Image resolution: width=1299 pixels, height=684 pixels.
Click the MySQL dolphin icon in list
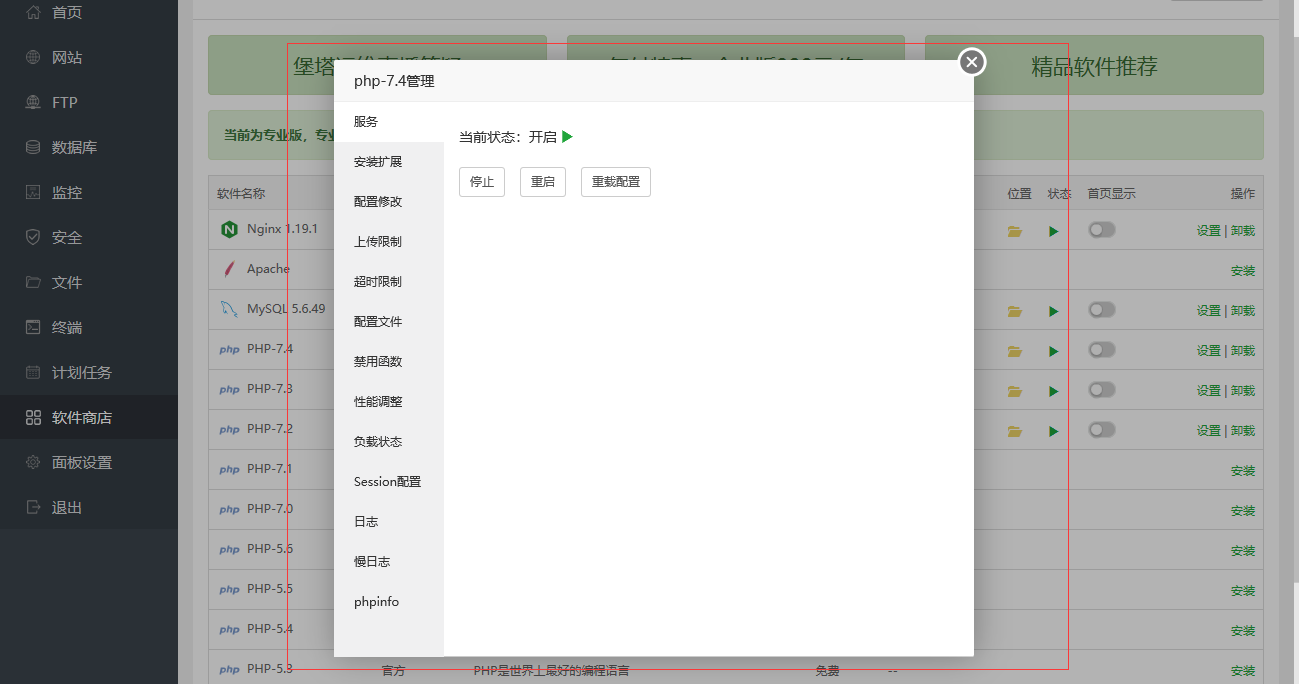[x=229, y=310]
